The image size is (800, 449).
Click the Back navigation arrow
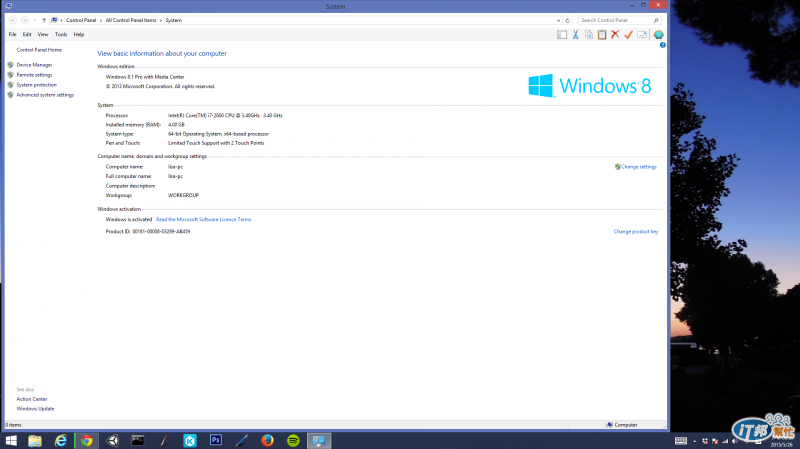coord(13,20)
